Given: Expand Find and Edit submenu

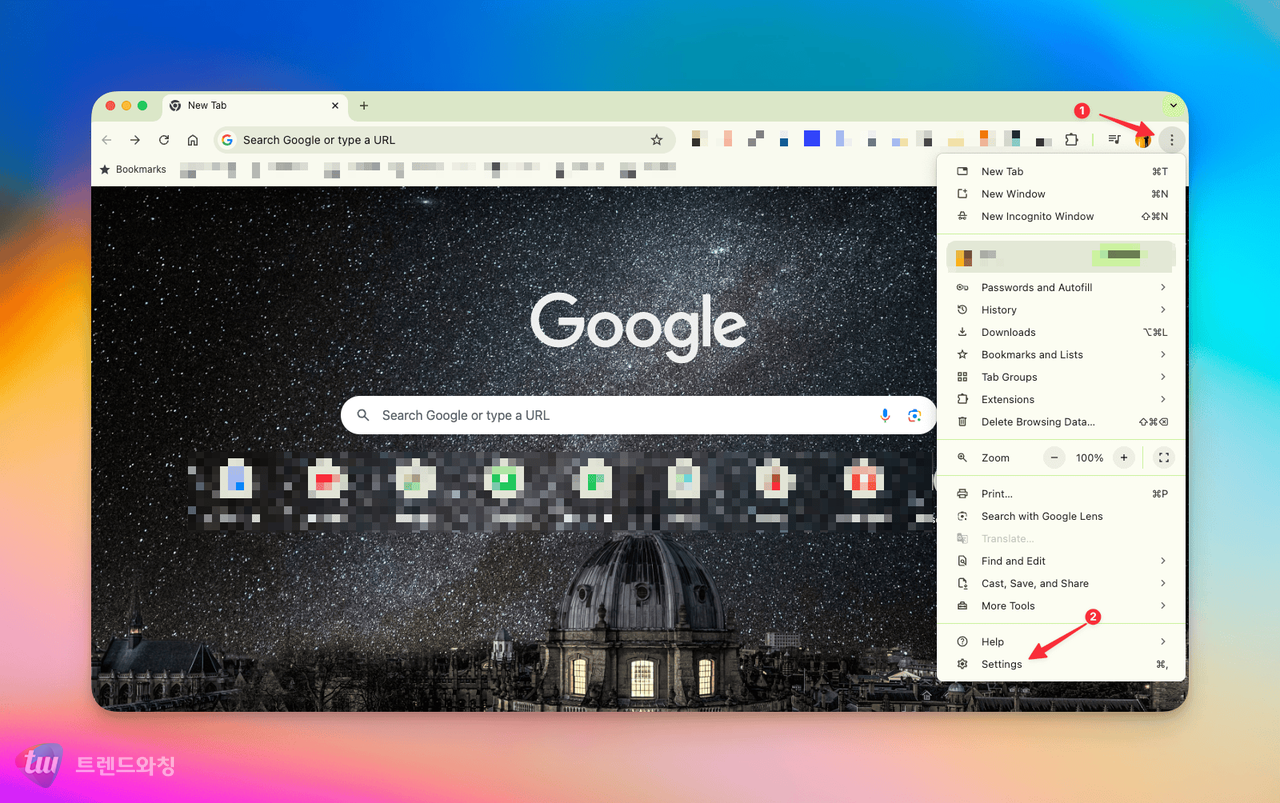Looking at the screenshot, I should (1062, 561).
